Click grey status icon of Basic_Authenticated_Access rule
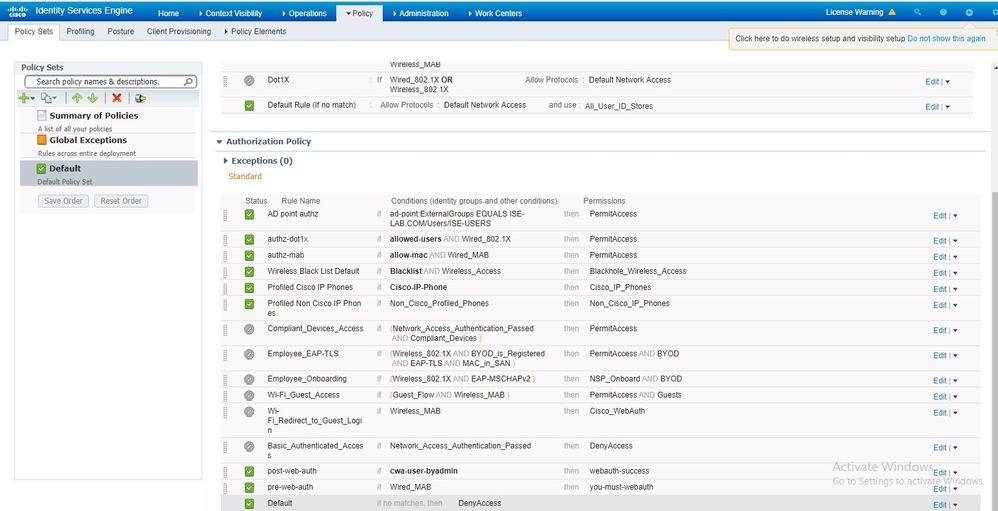998x511 pixels. [249, 447]
